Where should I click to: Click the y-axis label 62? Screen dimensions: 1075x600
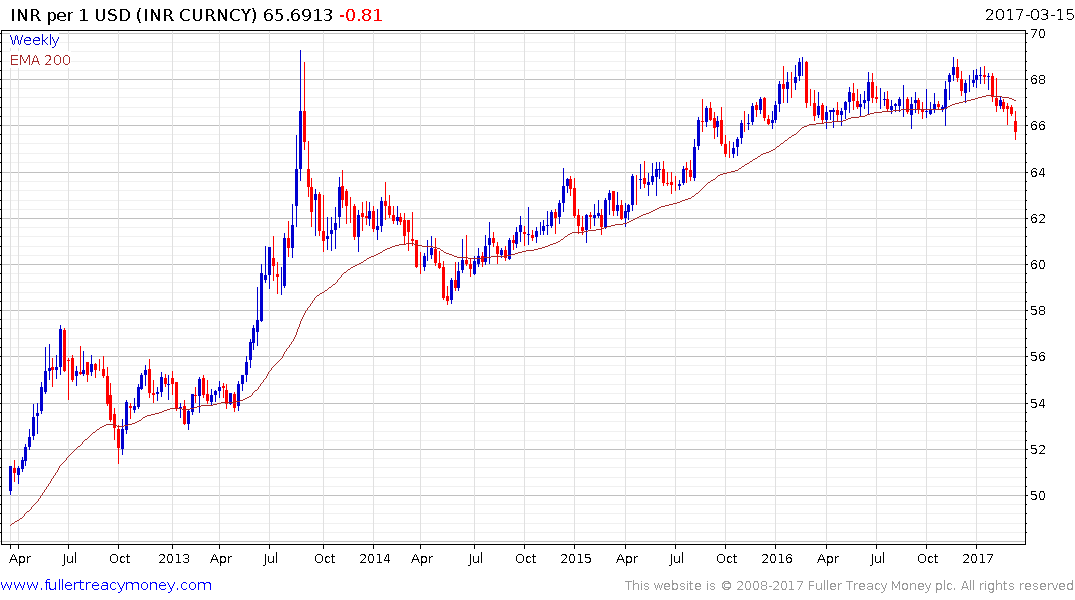coord(1037,218)
